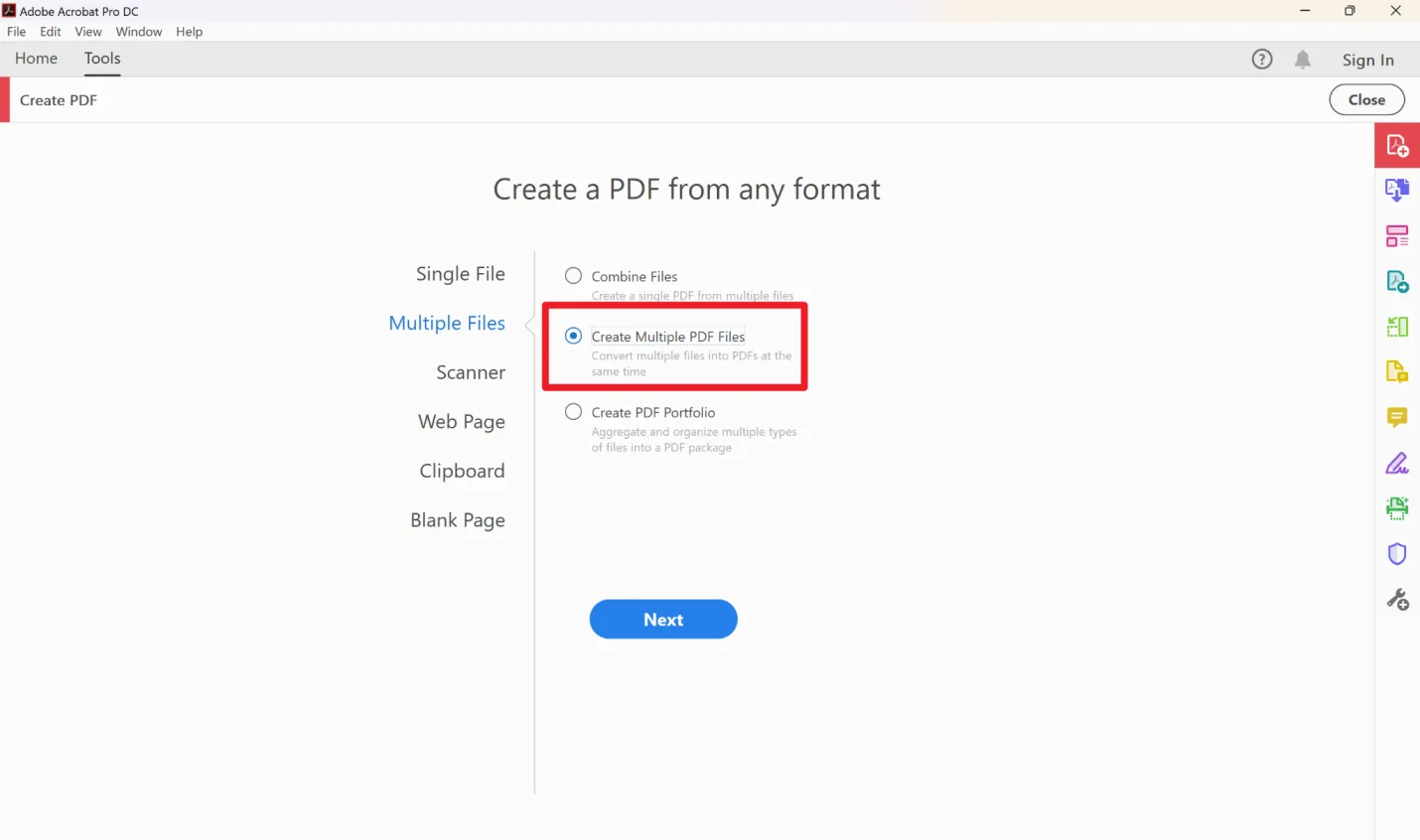The height and width of the screenshot is (840, 1420).
Task: Select the Fill & Sign tool
Action: (x=1397, y=463)
